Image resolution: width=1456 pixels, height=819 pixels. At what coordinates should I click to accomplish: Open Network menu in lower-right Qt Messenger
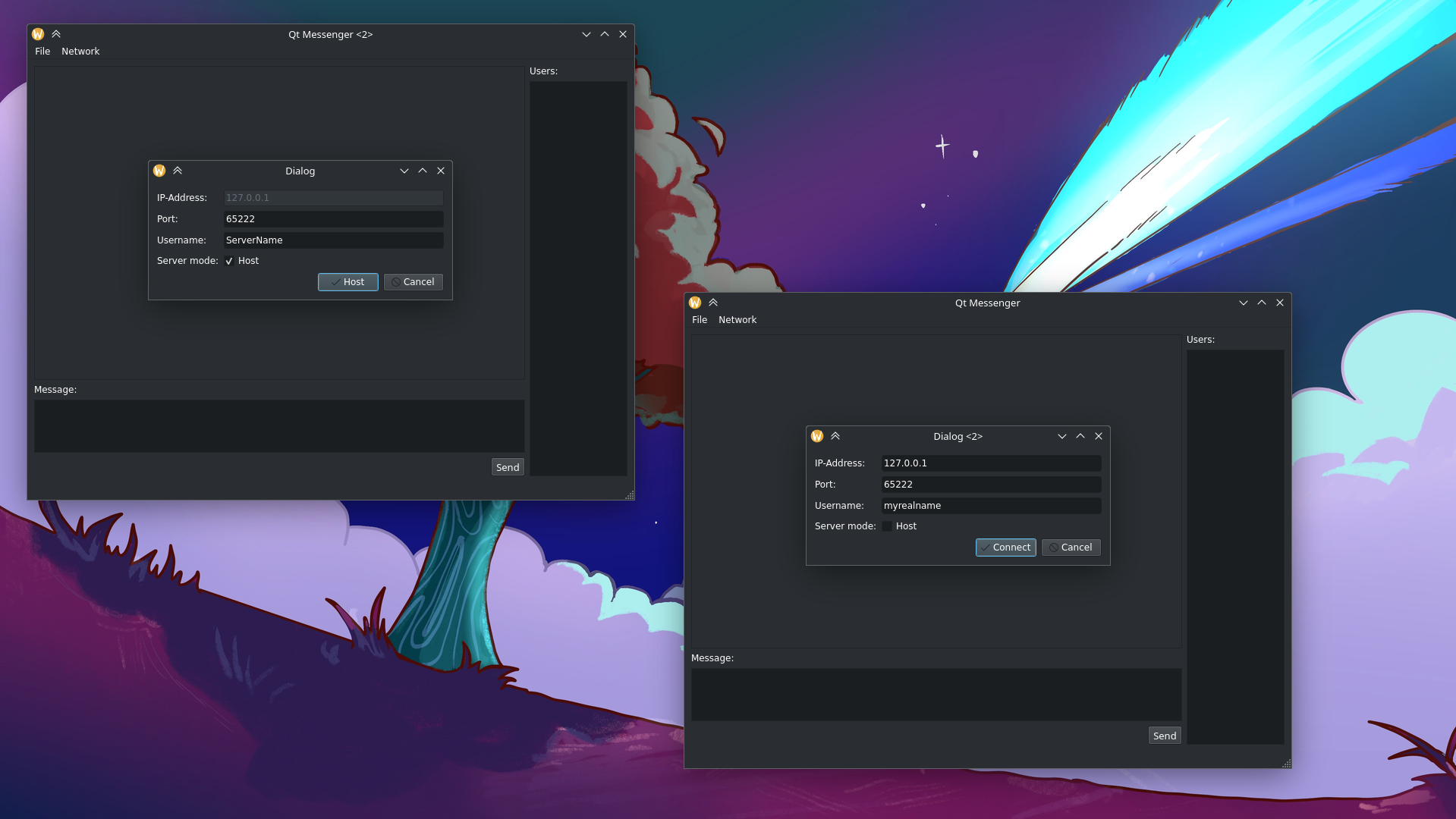click(x=737, y=320)
